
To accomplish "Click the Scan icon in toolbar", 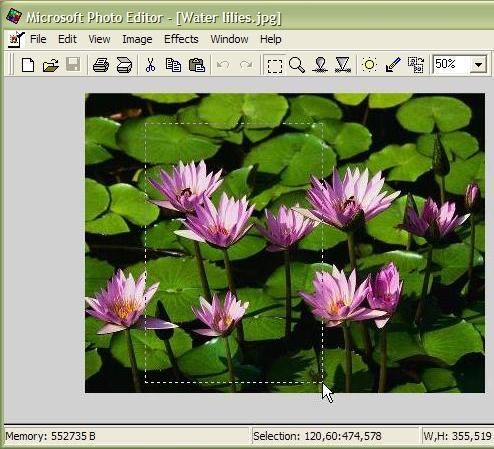I will [x=124, y=65].
